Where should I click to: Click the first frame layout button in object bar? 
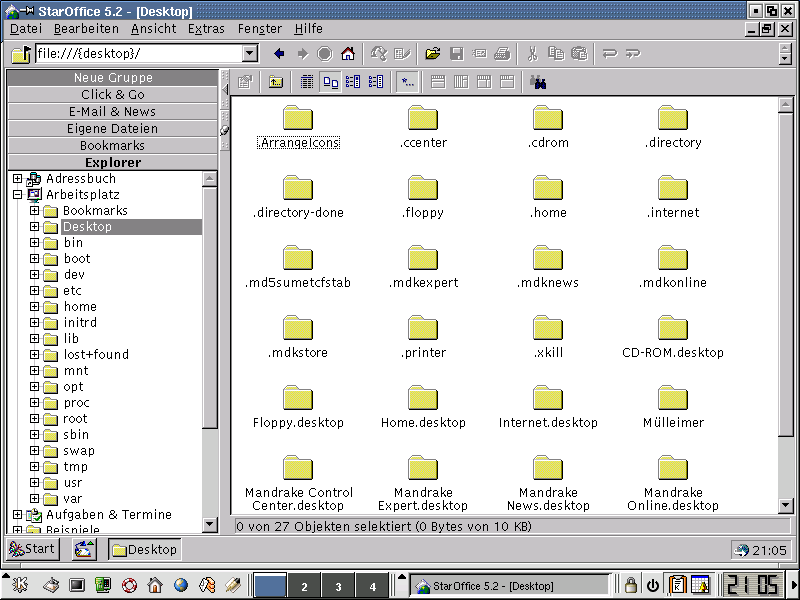pyautogui.click(x=438, y=82)
